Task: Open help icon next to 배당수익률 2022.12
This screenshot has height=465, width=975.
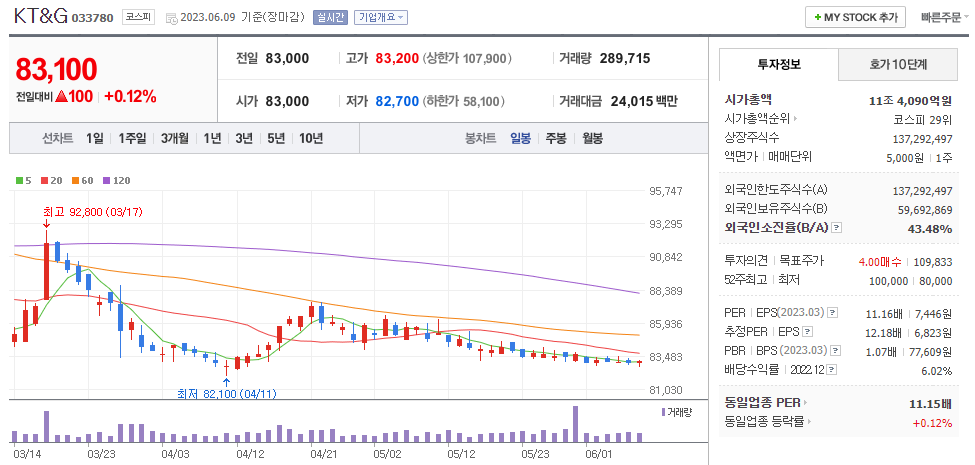Action: (x=832, y=370)
